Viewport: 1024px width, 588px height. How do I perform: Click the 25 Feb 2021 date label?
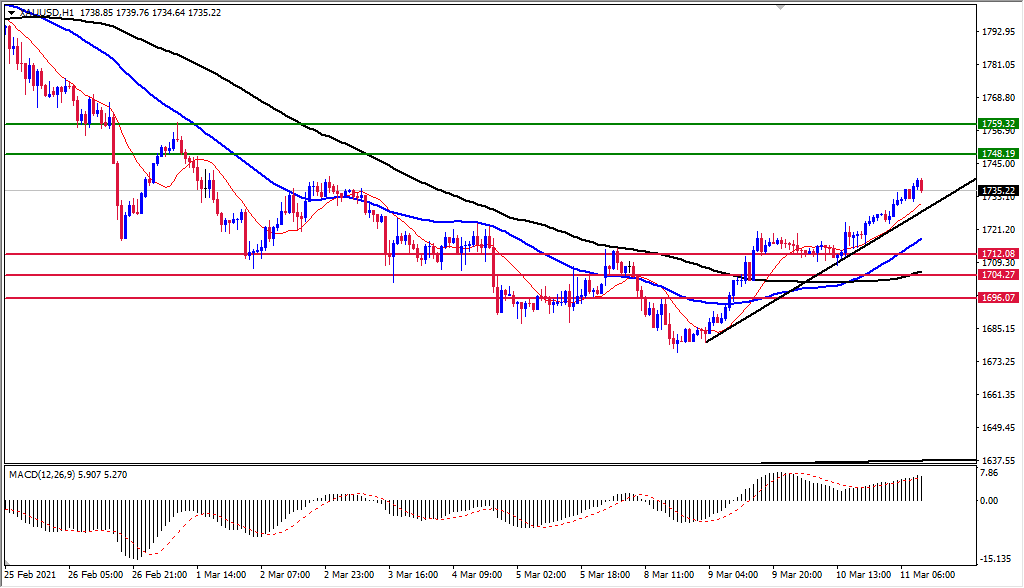pyautogui.click(x=30, y=575)
